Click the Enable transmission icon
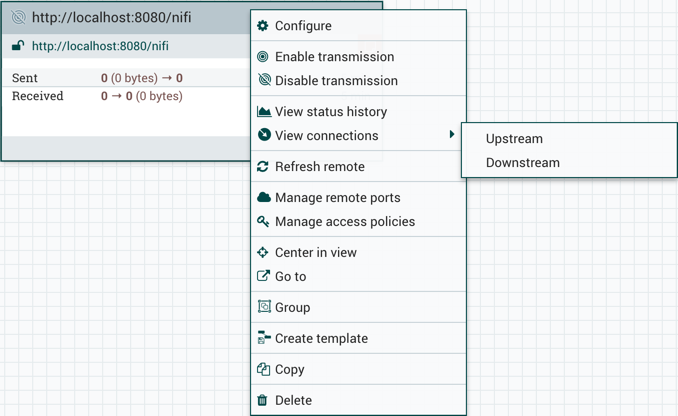 [263, 57]
